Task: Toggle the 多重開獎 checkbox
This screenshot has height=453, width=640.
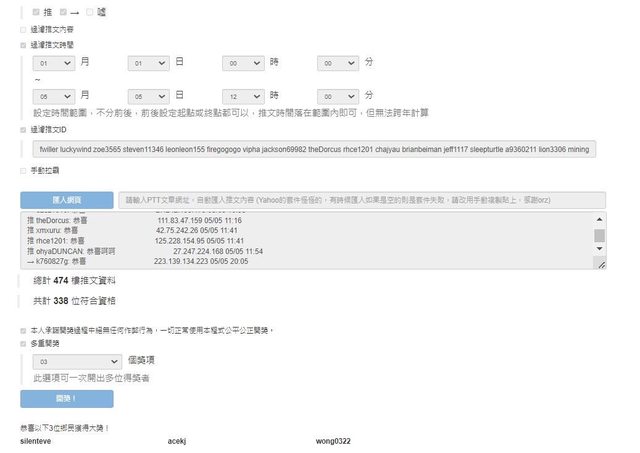Action: click(25, 344)
